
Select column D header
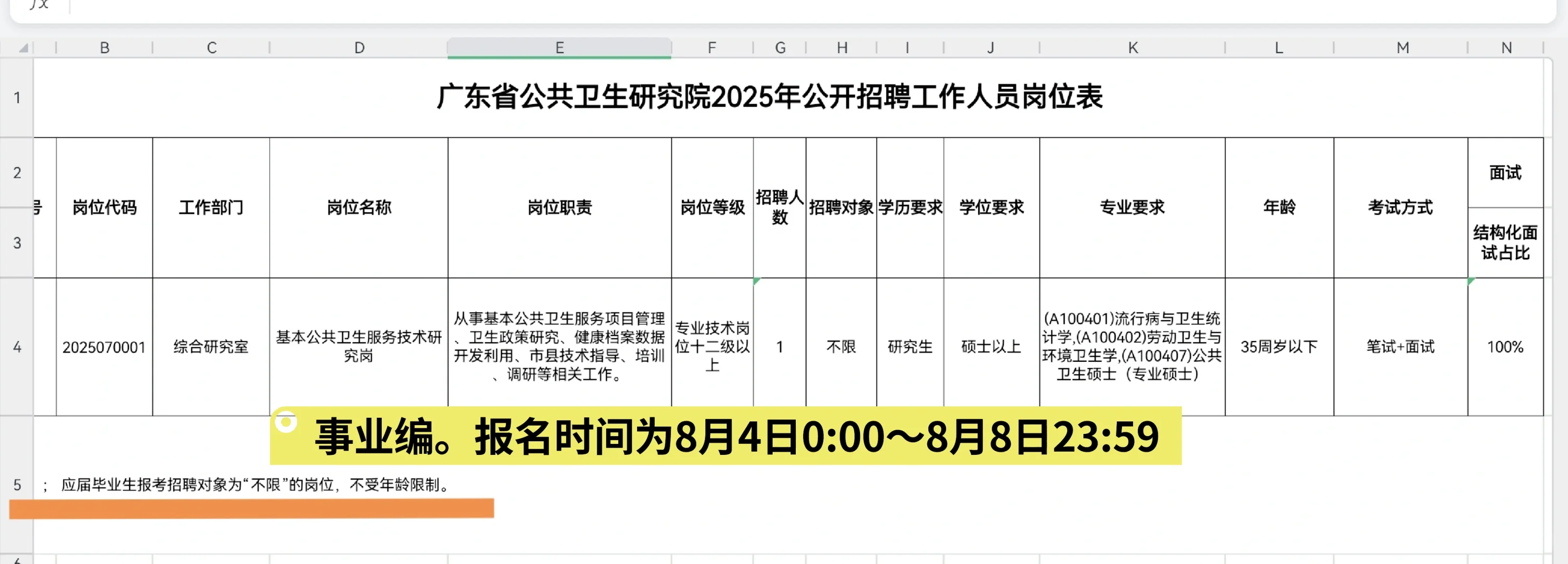[359, 48]
